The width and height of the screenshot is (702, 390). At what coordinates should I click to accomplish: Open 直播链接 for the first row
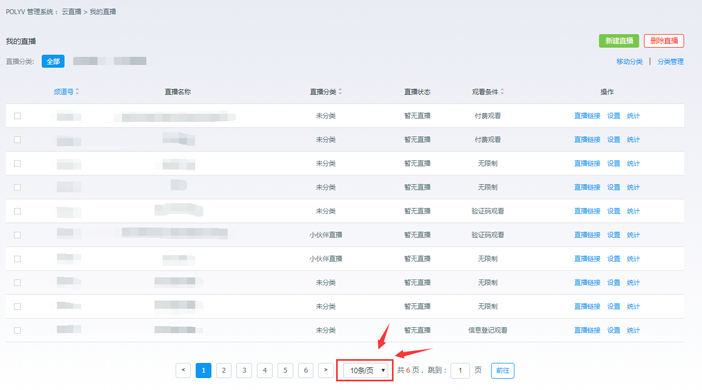(587, 116)
